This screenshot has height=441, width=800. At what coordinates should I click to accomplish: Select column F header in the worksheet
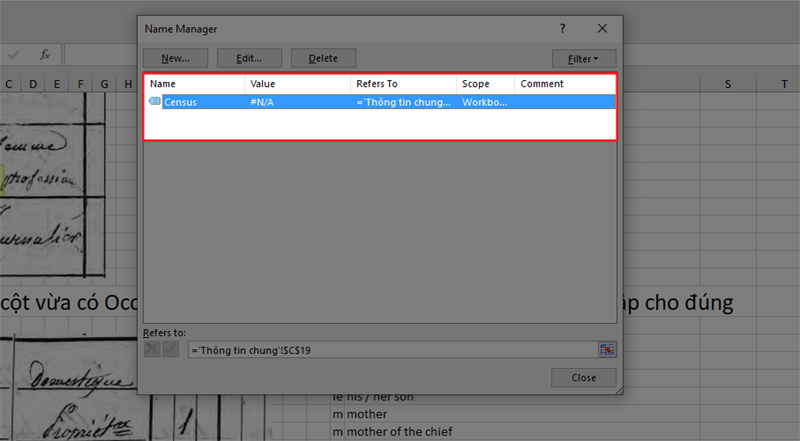pos(81,84)
